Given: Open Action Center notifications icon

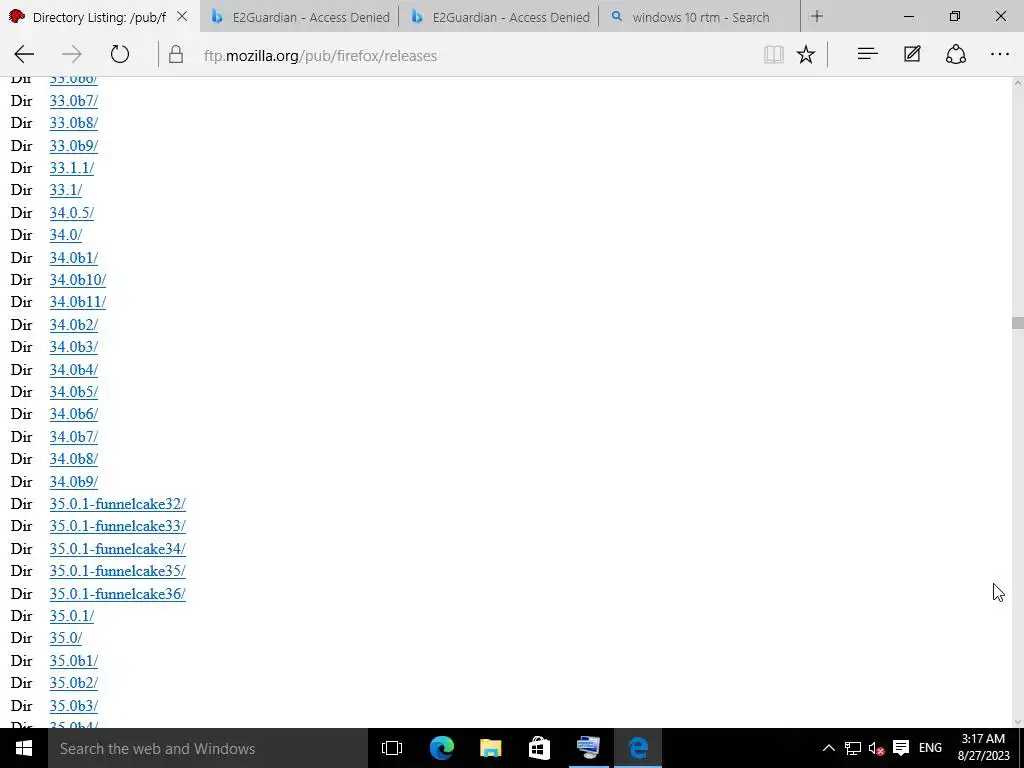Looking at the screenshot, I should 901,748.
